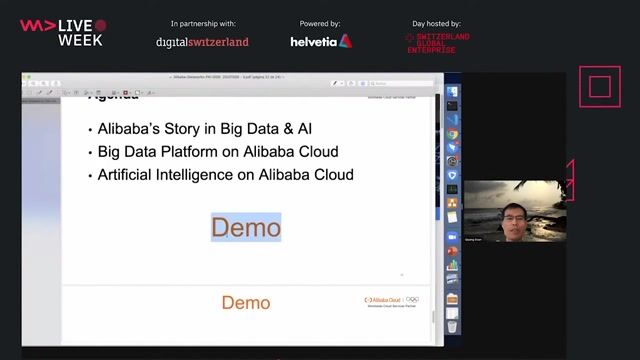Screen dimensions: 640x360
Task: Open the shapes dropdown in markup bar
Action: [67, 93]
